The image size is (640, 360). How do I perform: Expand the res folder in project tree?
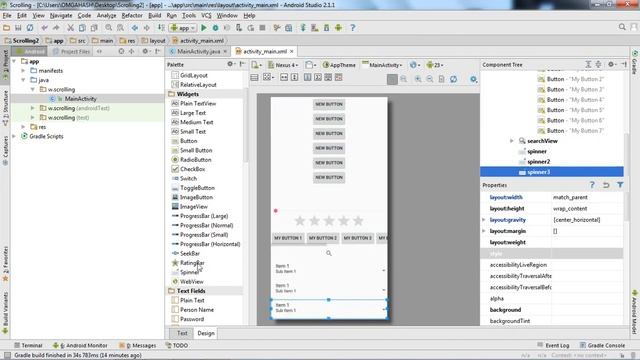(x=24, y=127)
